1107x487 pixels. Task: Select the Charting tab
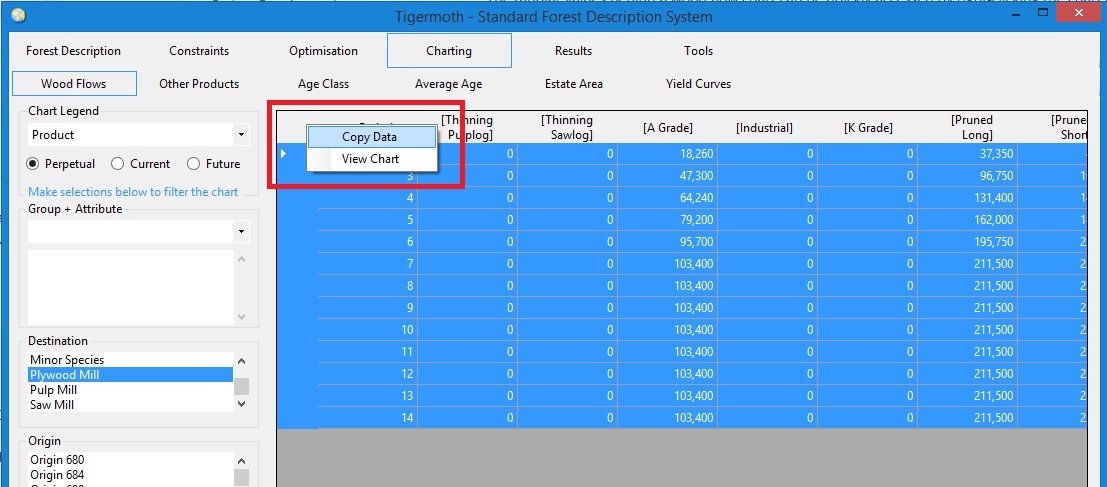[x=449, y=51]
